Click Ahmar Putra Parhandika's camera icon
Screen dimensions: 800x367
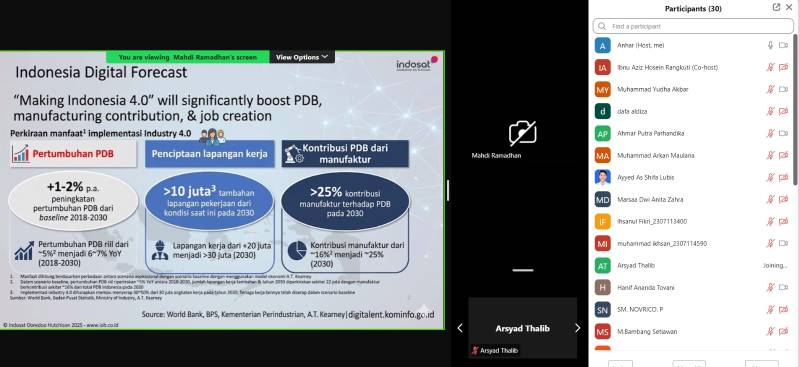click(783, 133)
